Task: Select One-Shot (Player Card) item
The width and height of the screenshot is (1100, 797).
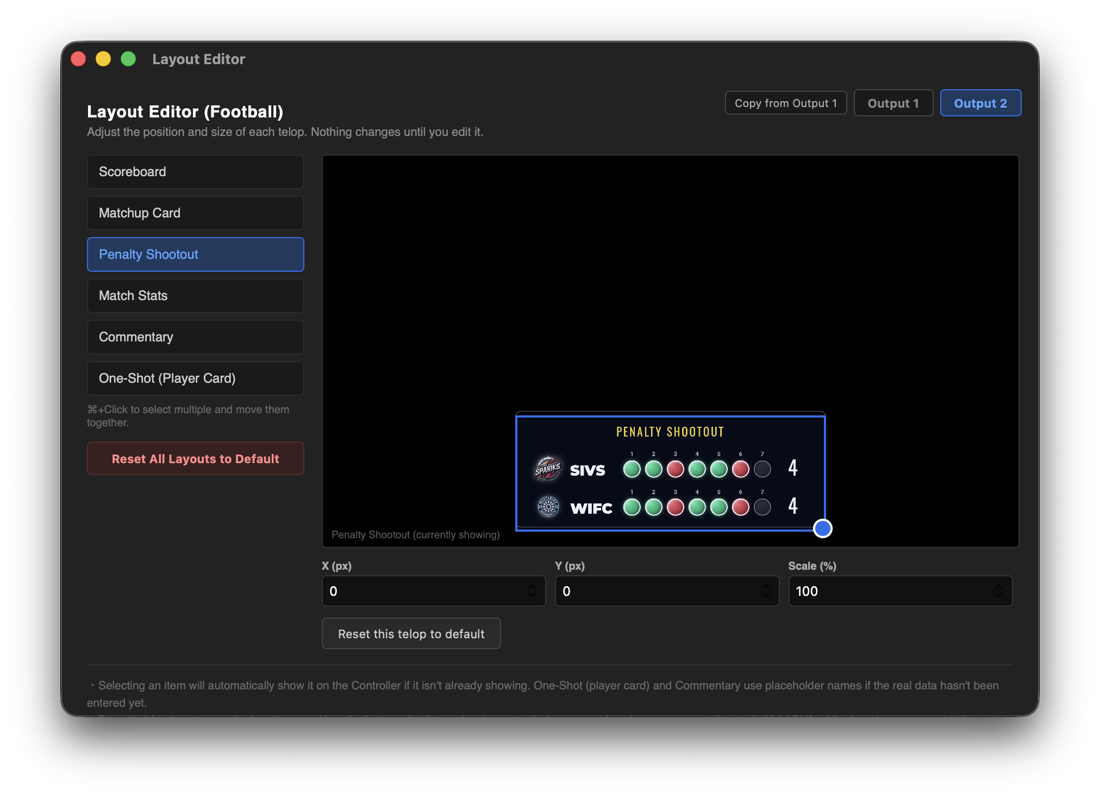Action: [195, 379]
